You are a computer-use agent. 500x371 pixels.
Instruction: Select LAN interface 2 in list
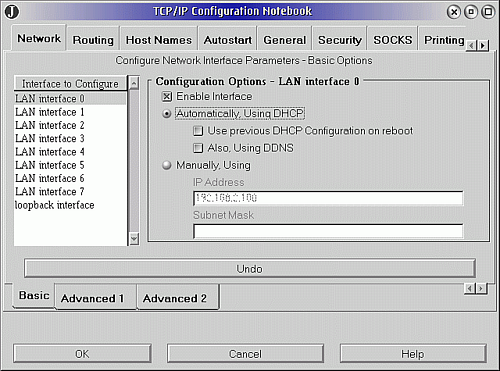70,125
